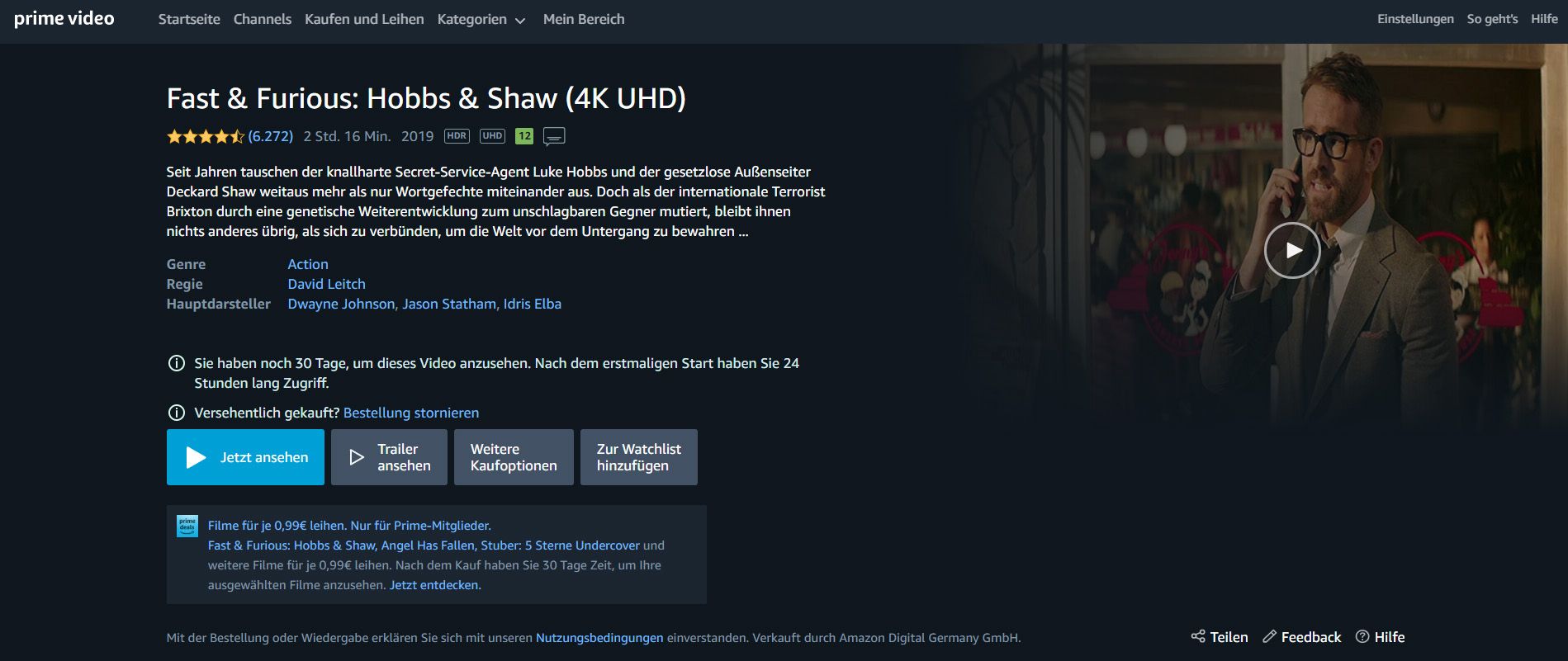
Task: Go to Kaufen und Leihen
Action: pyautogui.click(x=364, y=19)
